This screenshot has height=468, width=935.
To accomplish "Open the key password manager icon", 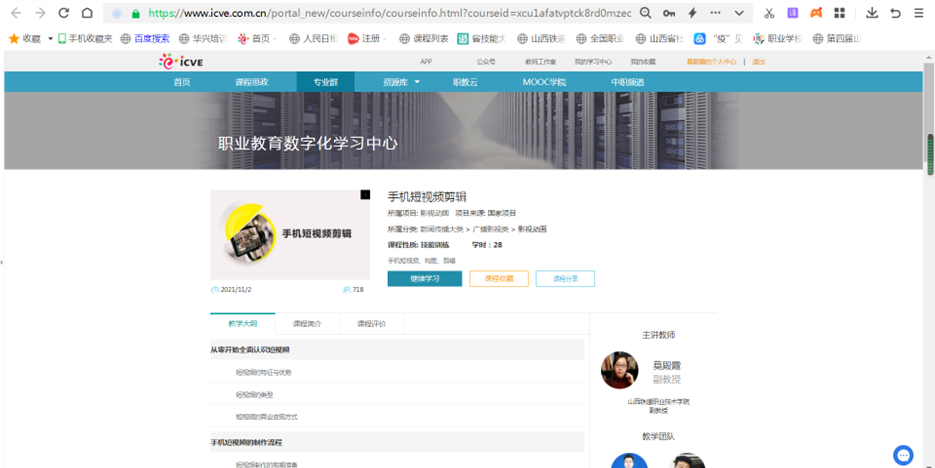I will tap(669, 13).
